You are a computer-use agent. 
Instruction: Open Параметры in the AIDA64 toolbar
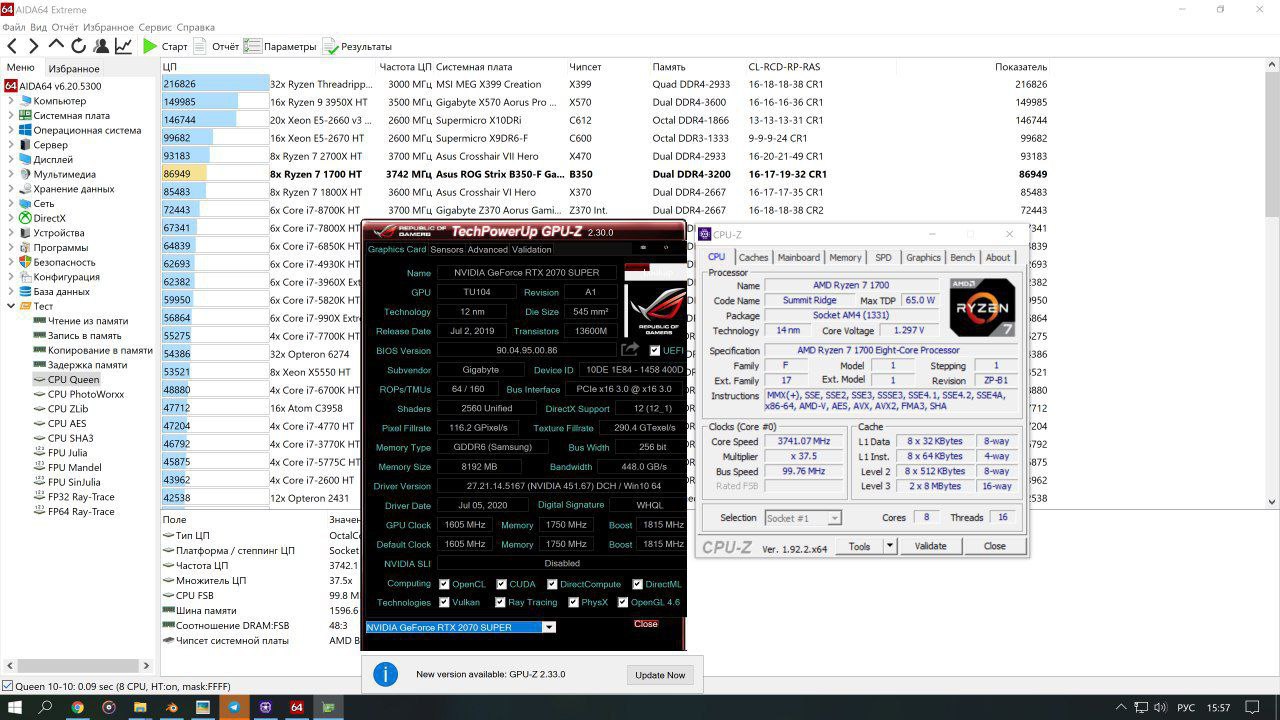[x=280, y=46]
